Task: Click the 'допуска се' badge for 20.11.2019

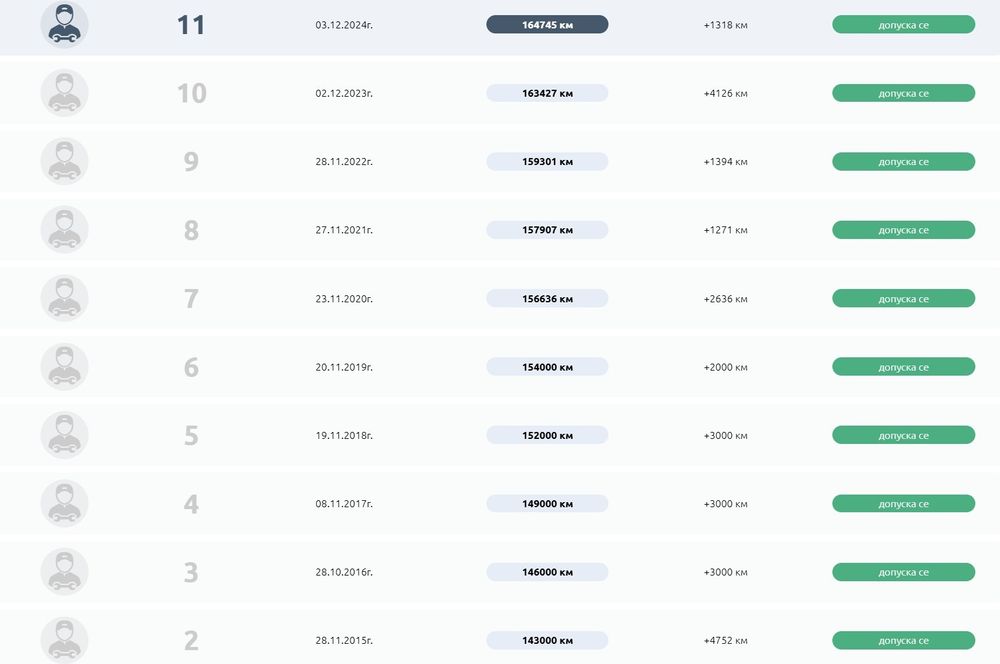Action: [x=903, y=367]
